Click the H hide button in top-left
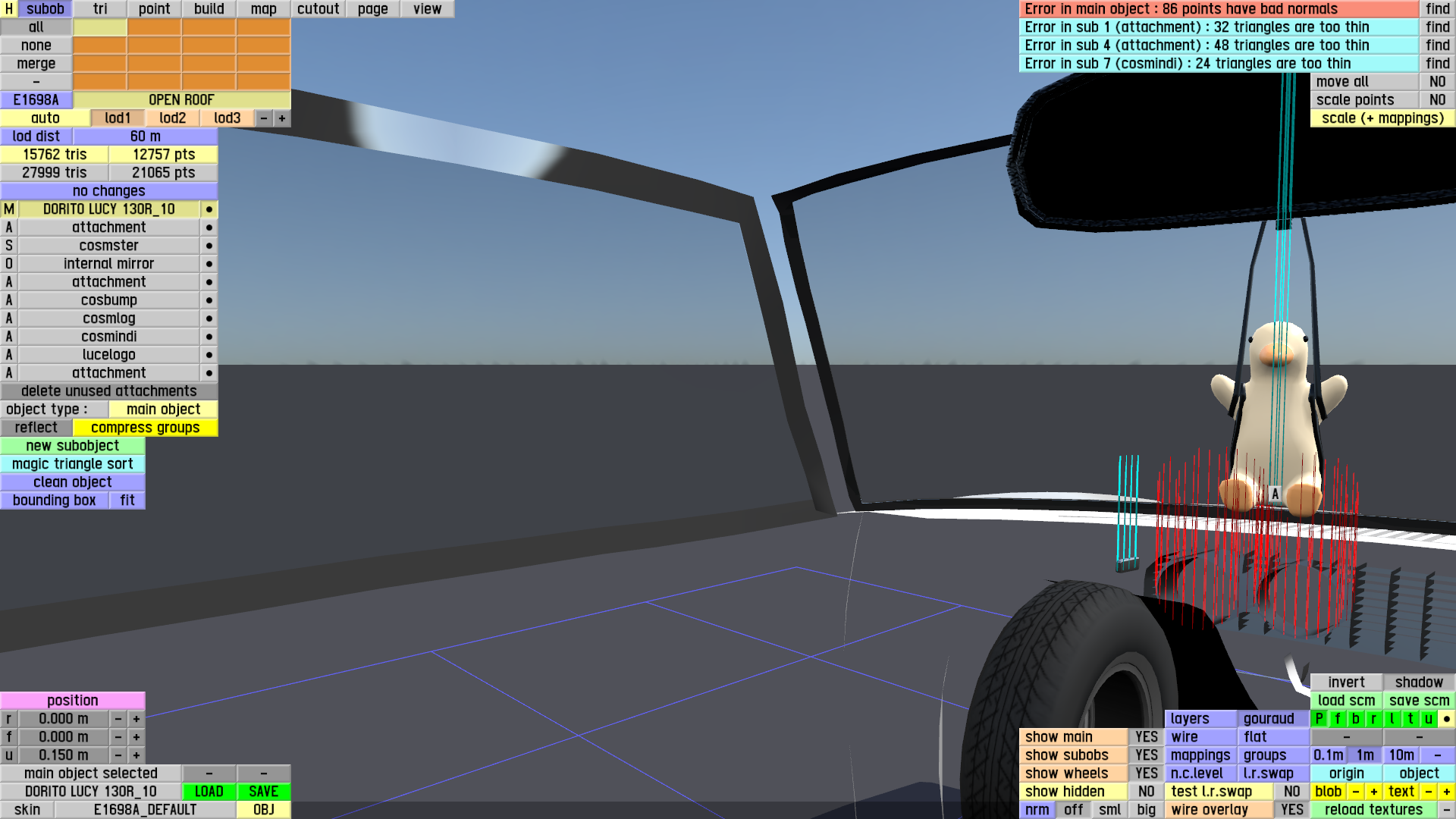1456x819 pixels. [x=8, y=9]
